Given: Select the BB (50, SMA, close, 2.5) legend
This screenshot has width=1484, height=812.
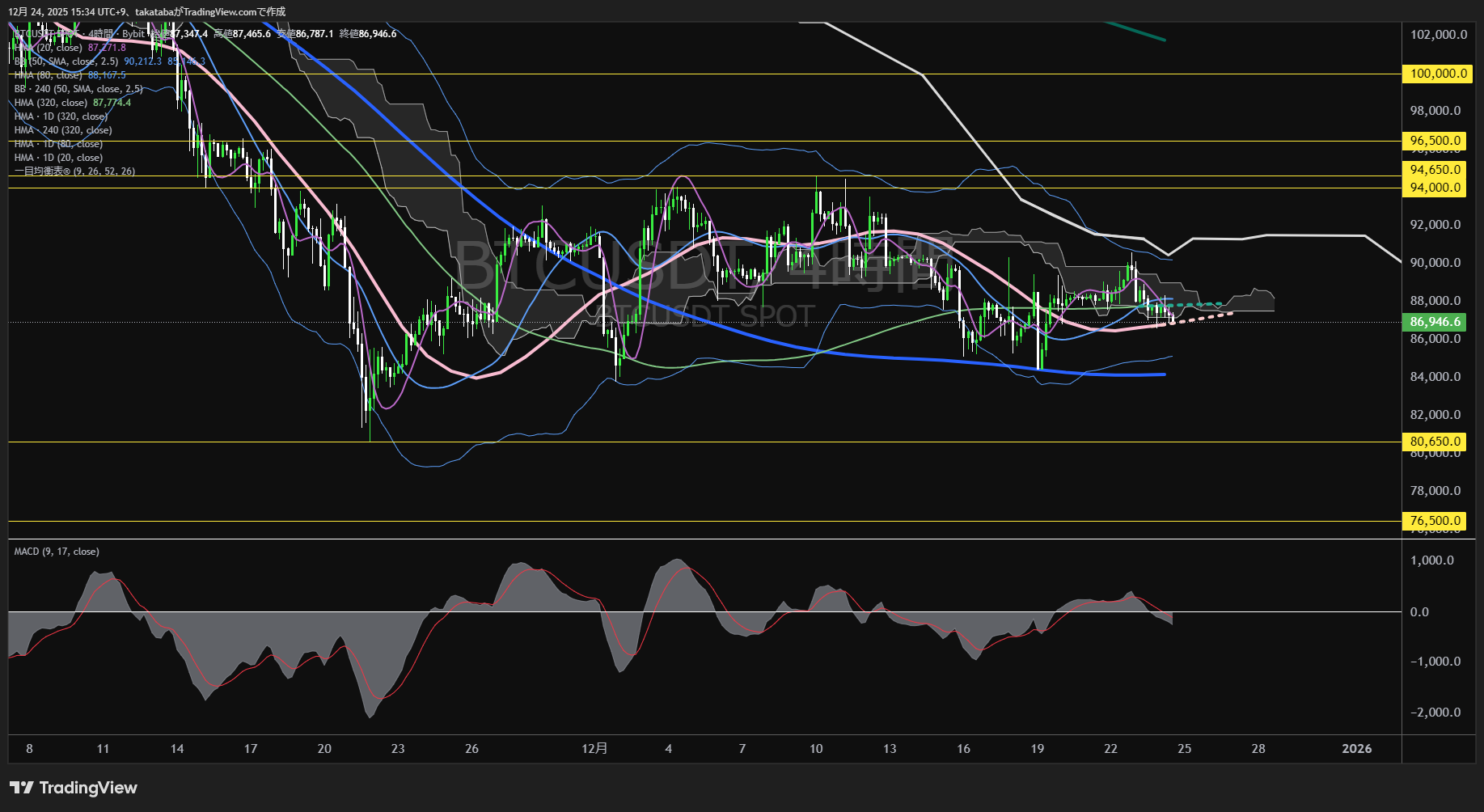Looking at the screenshot, I should coord(66,61).
